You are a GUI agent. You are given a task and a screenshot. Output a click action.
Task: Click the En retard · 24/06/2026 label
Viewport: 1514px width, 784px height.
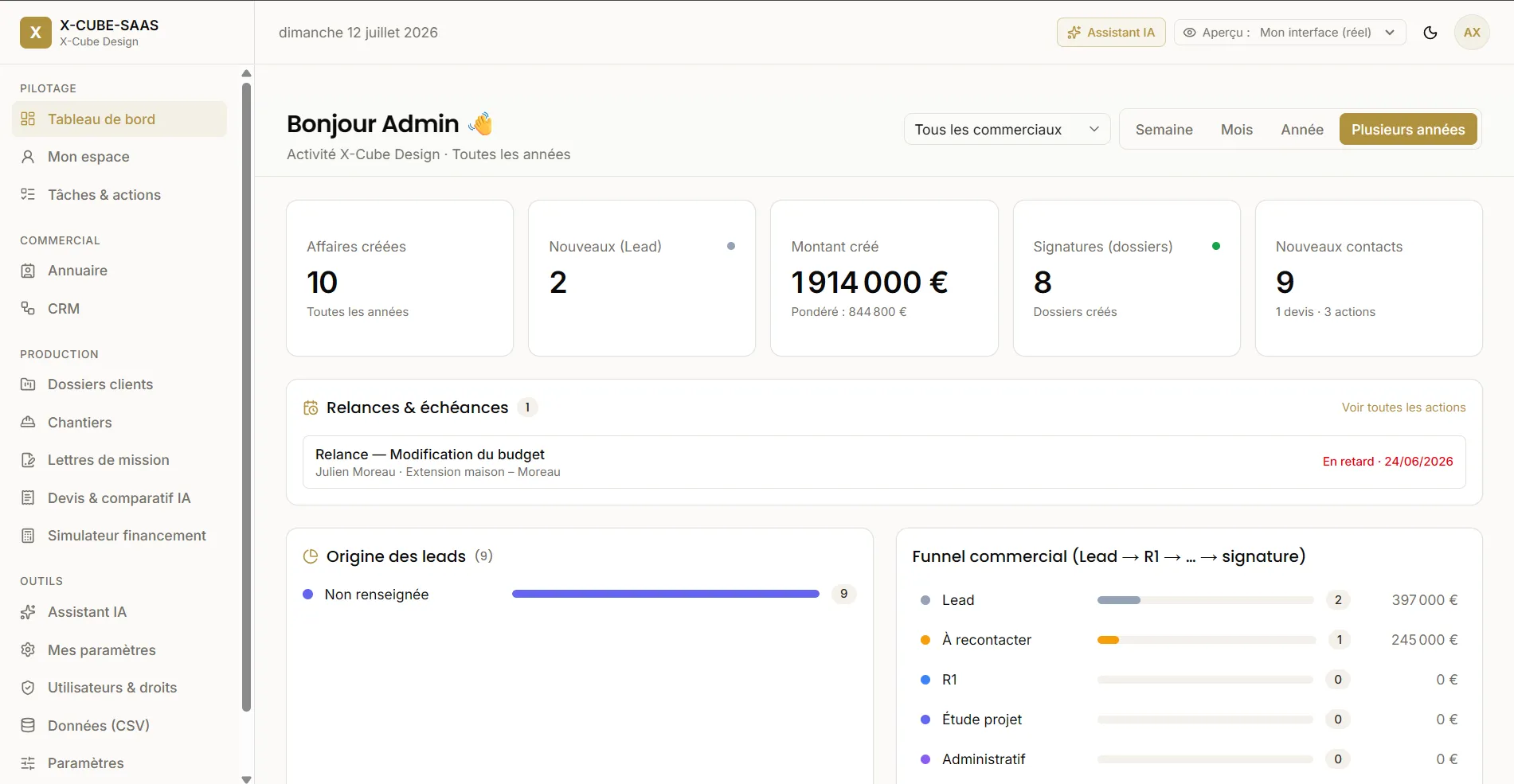1387,462
